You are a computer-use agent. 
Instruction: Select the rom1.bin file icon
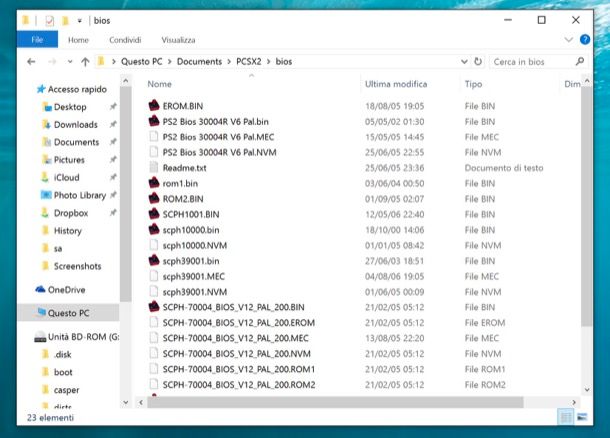(x=154, y=183)
